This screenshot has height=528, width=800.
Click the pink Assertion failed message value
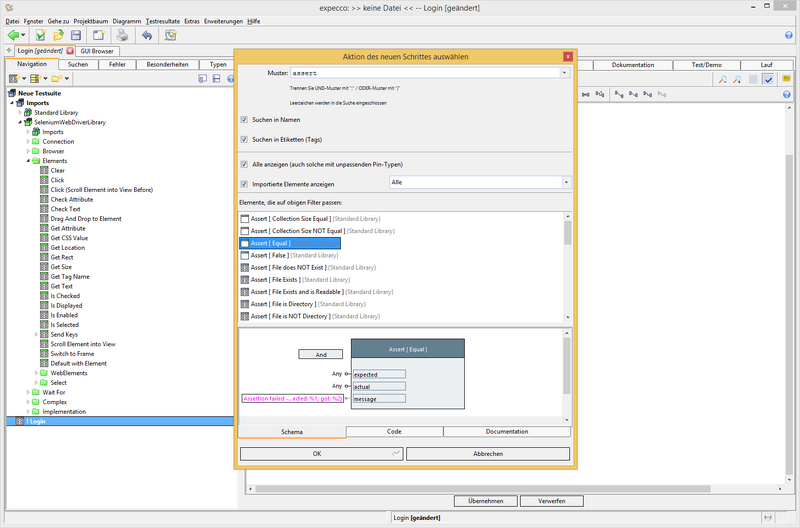(x=292, y=398)
